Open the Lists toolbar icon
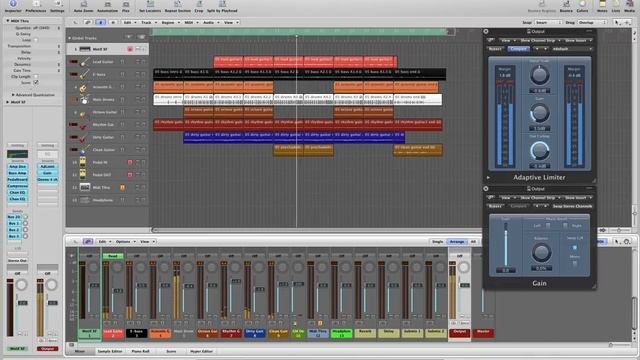This screenshot has height=360, width=640. (616, 6)
